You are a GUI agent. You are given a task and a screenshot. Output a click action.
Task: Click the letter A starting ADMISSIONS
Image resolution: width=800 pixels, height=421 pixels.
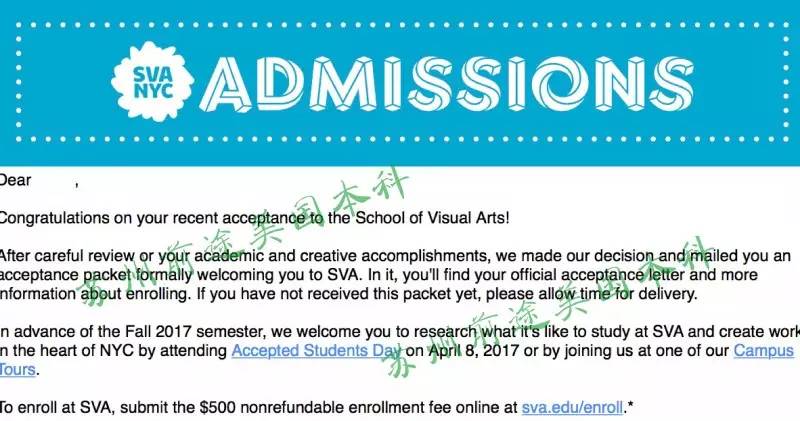(x=226, y=84)
